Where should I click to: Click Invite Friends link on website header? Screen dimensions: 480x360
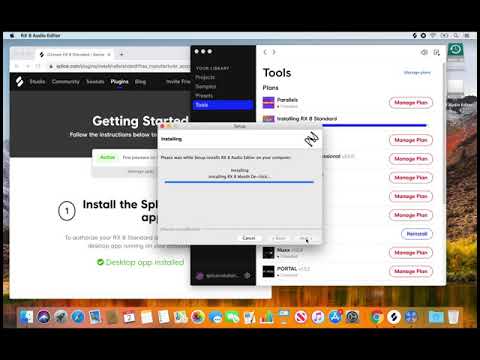click(178, 82)
